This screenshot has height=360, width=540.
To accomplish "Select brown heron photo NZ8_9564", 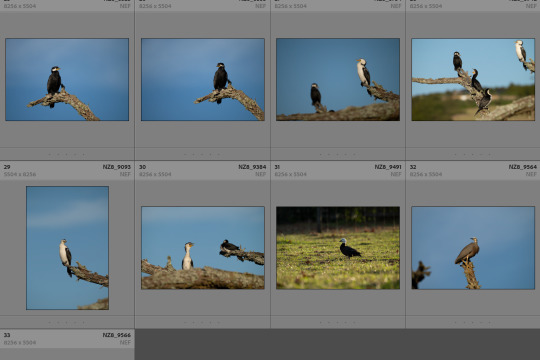I will (473, 248).
